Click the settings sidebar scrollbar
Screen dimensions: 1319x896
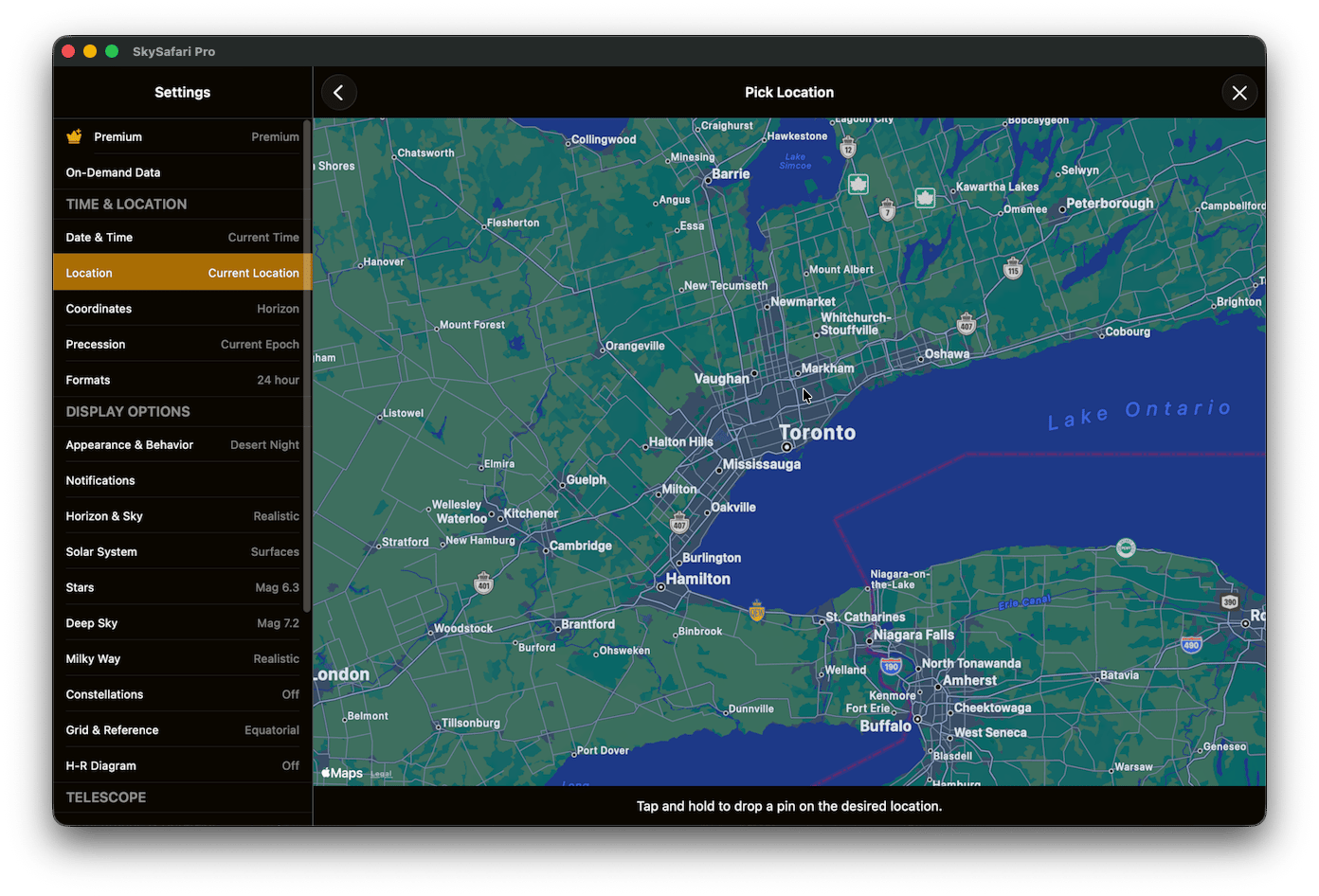[307, 366]
